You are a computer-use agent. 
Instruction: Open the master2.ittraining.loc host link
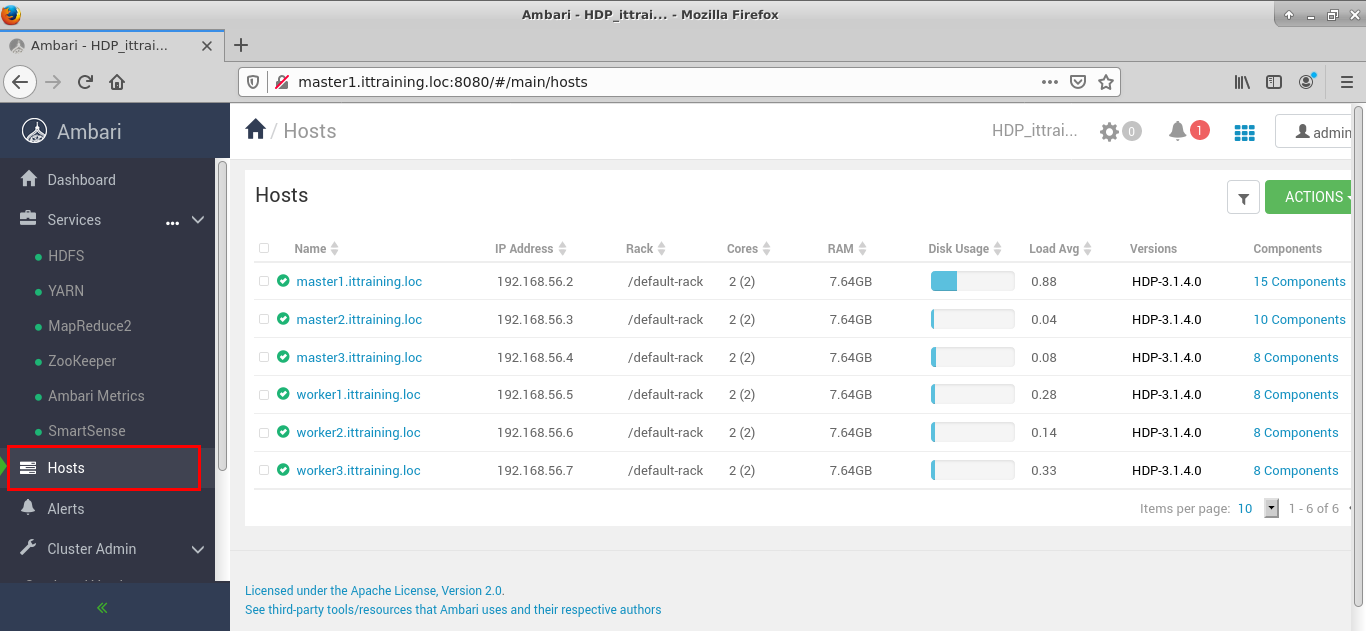point(359,320)
